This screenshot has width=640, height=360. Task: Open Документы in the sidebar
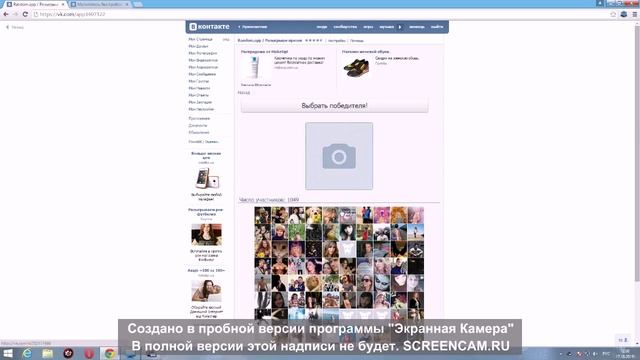[198, 125]
